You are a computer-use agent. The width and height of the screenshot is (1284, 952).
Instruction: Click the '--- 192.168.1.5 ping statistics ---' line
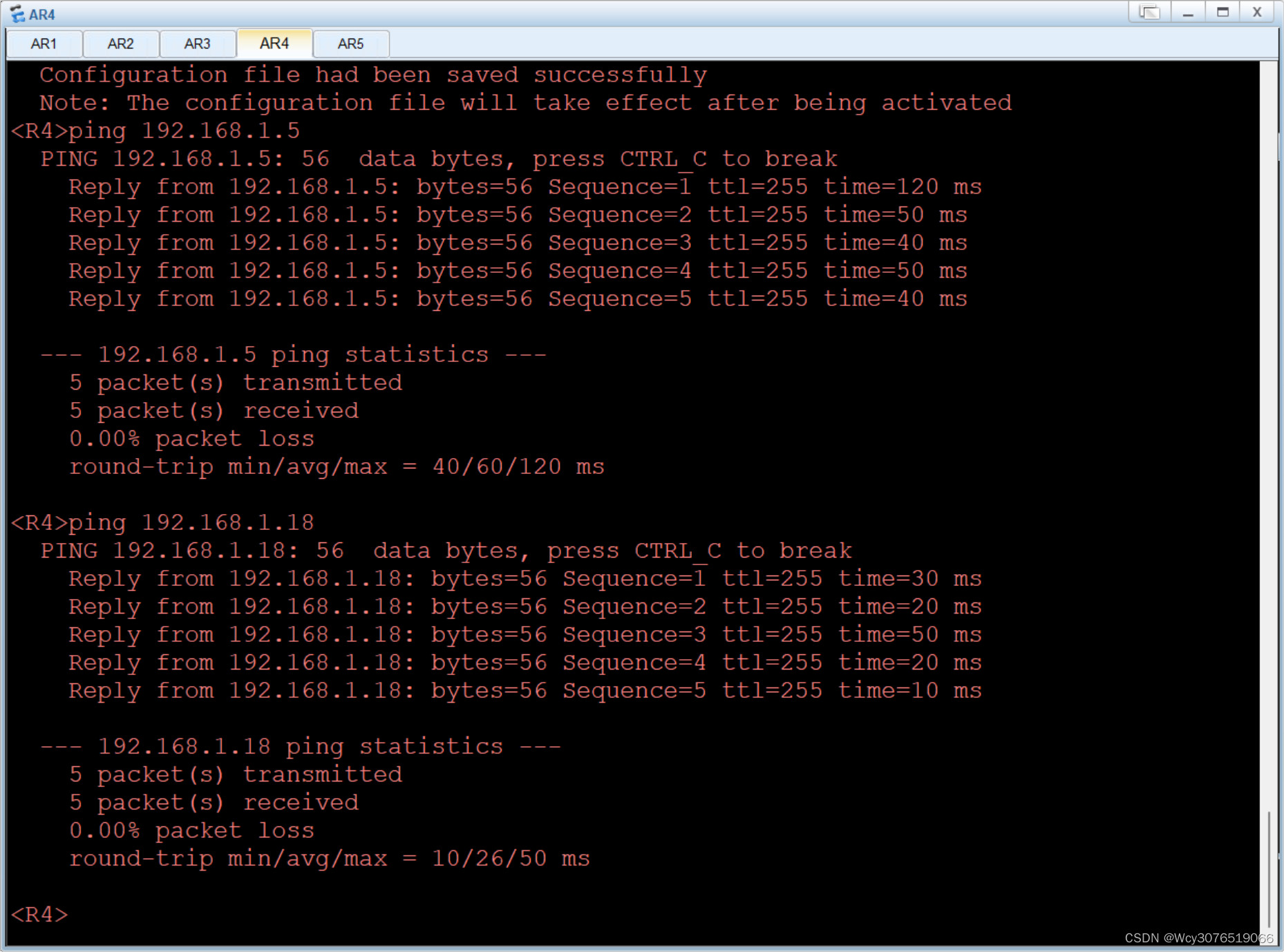click(293, 355)
